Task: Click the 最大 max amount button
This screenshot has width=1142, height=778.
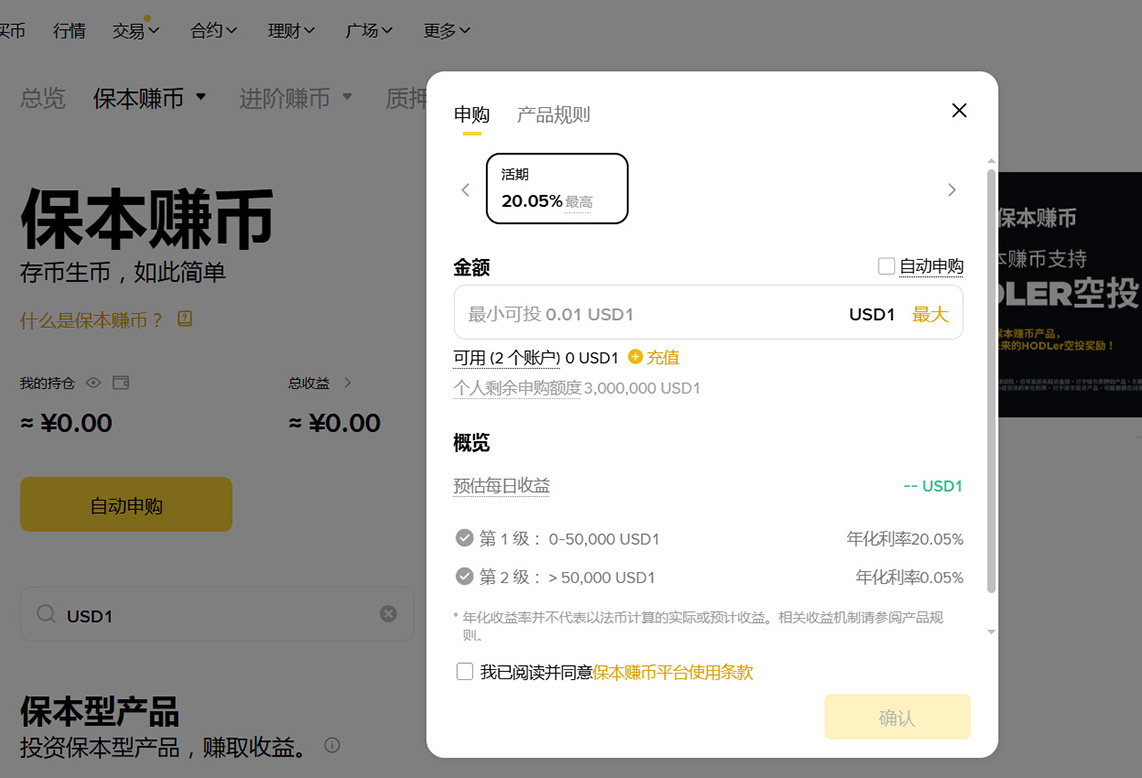Action: [930, 314]
